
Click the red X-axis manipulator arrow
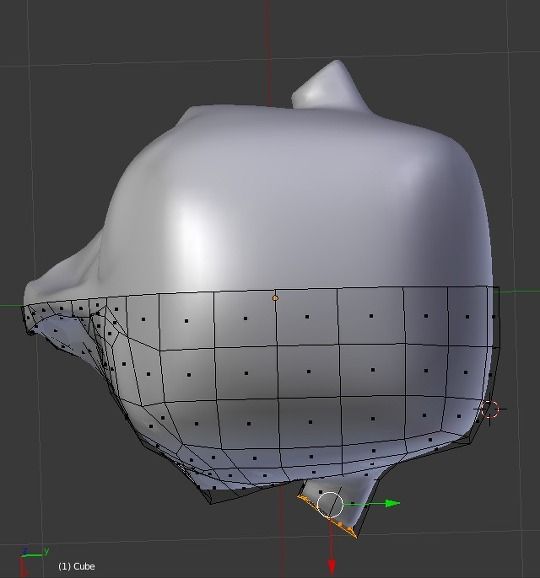(x=332, y=566)
